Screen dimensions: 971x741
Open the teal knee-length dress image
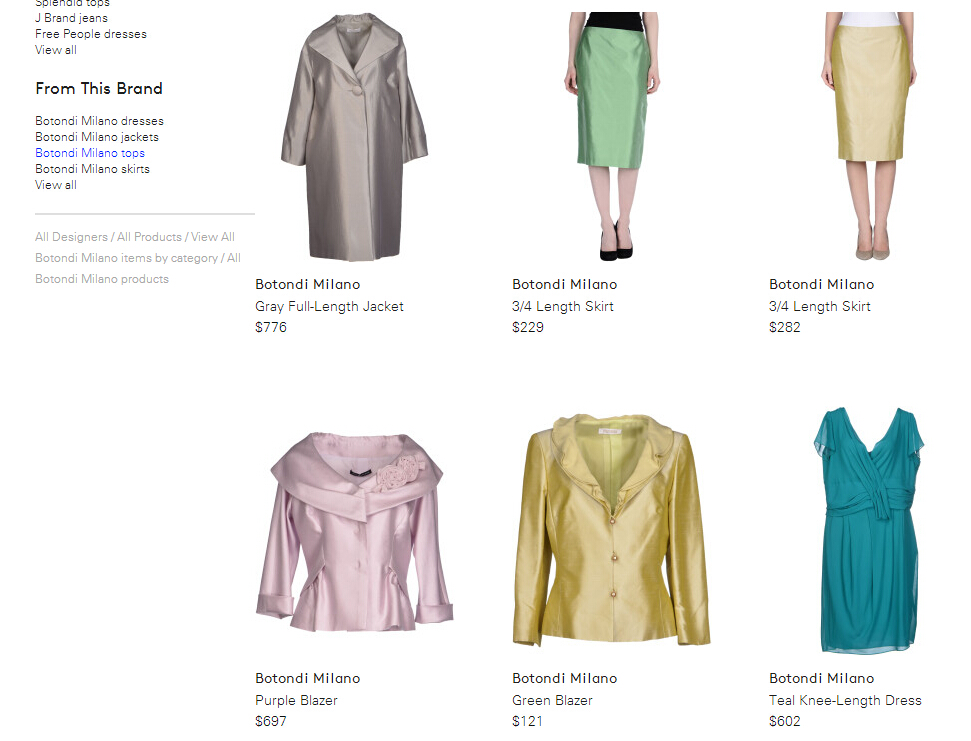click(x=868, y=531)
